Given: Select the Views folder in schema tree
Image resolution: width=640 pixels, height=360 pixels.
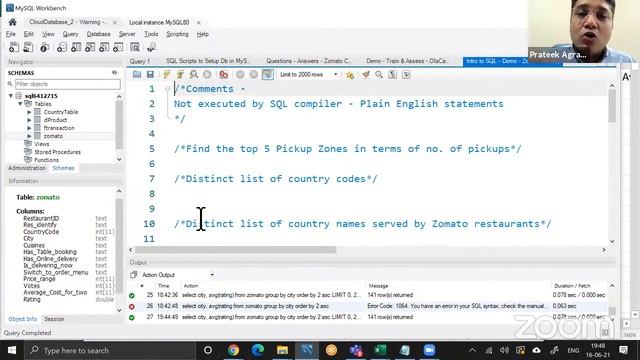Looking at the screenshot, I should click(42, 144).
